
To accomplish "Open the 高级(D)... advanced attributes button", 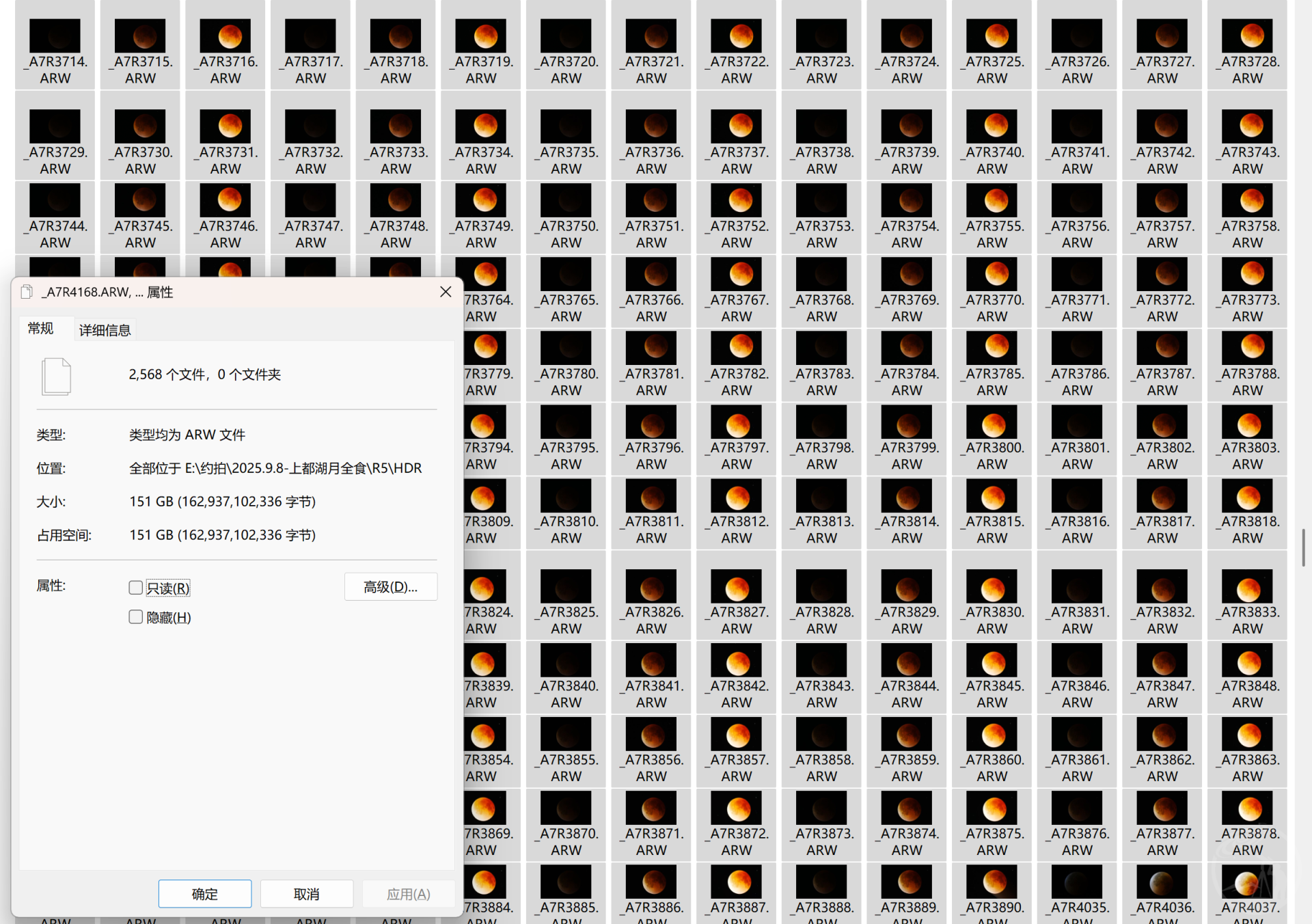I will coord(390,587).
